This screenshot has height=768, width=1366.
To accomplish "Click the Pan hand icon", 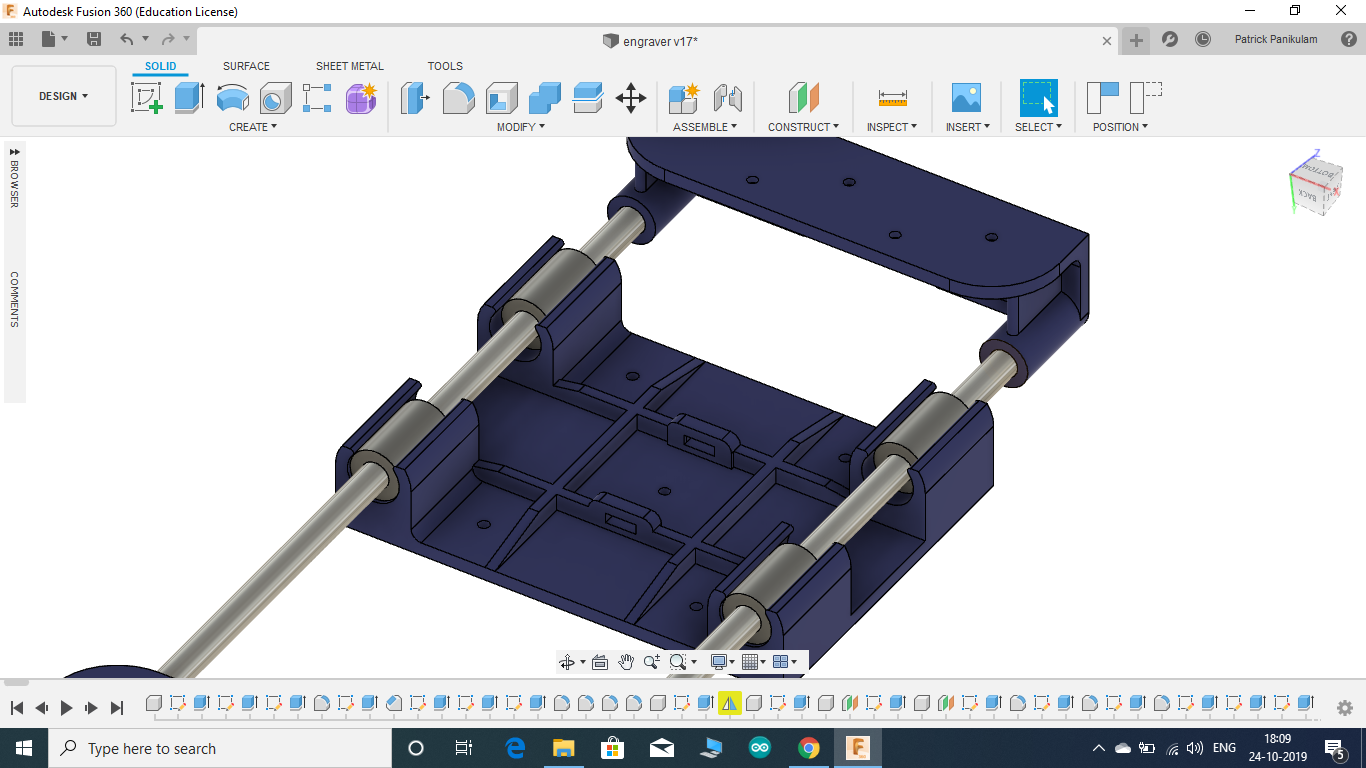I will coord(626,661).
